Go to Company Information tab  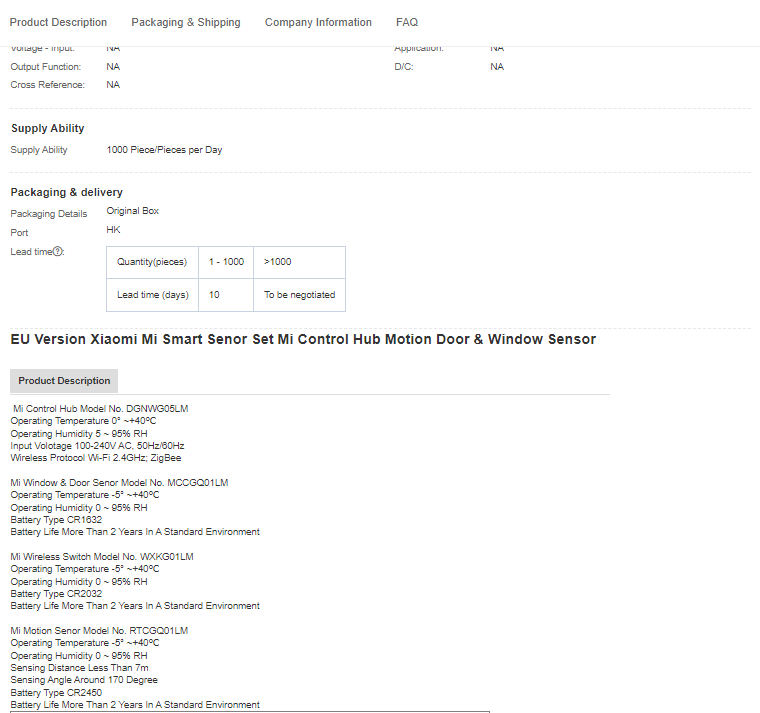coord(318,22)
